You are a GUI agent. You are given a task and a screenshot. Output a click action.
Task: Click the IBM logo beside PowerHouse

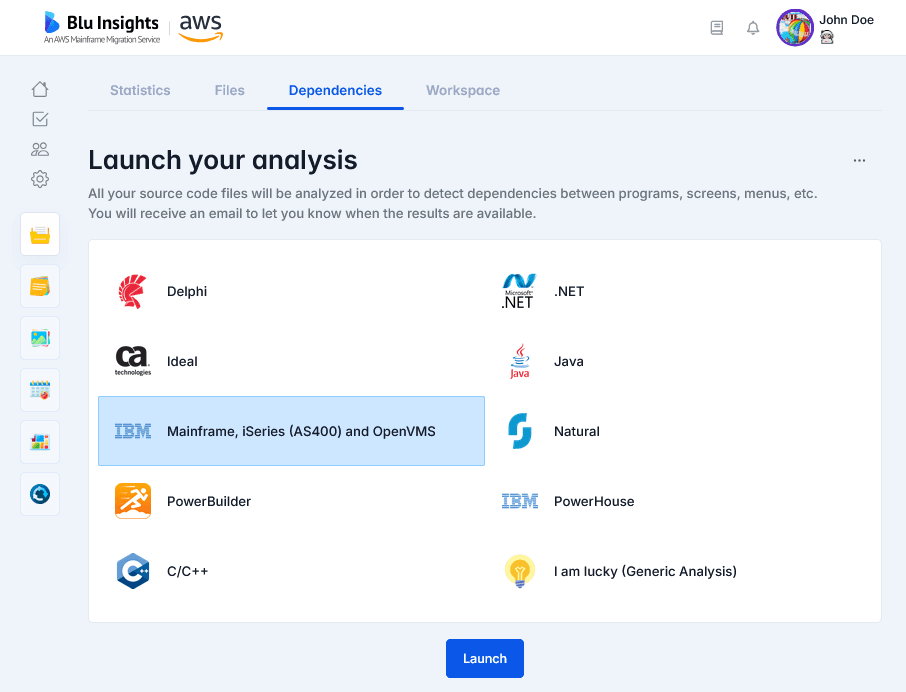[x=519, y=501]
